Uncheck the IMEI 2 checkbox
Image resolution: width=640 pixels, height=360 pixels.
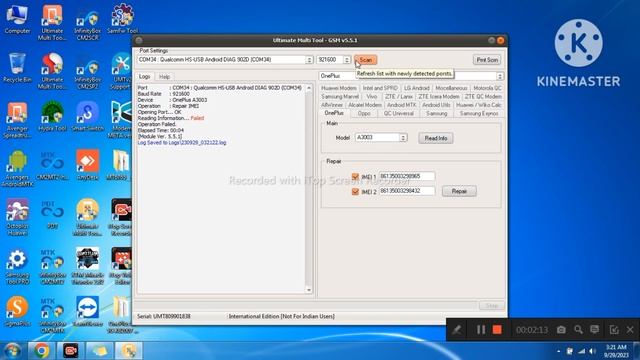(x=355, y=191)
